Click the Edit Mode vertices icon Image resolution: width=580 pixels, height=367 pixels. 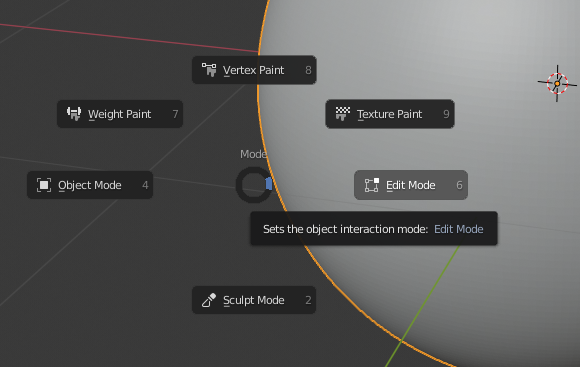click(372, 185)
